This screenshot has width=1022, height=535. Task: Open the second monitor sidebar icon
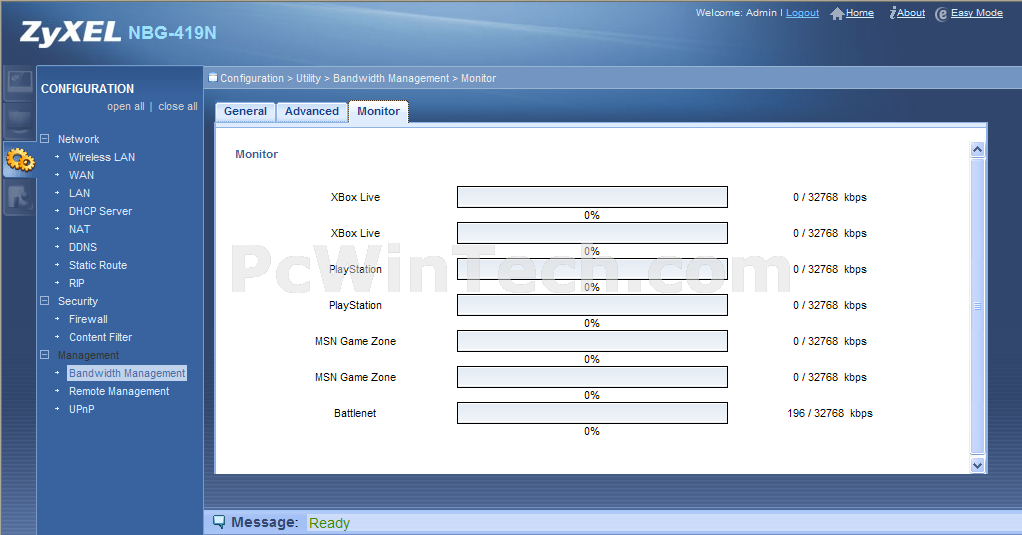pos(19,121)
